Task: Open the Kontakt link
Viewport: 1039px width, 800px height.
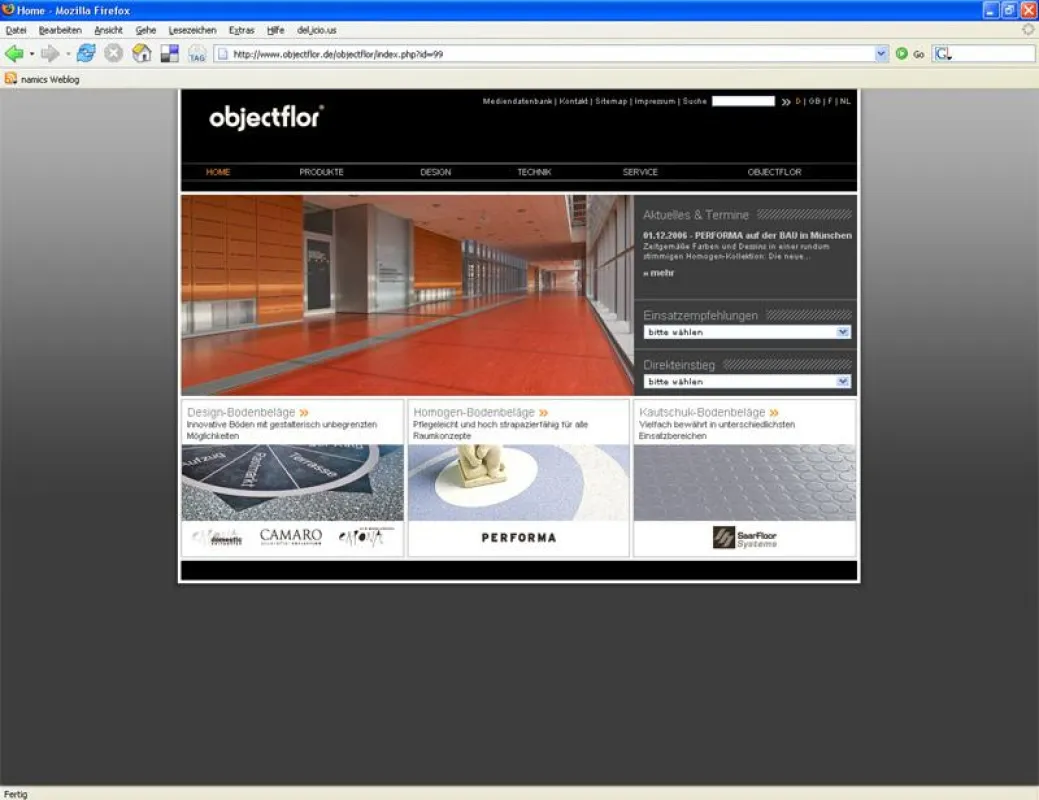Action: [x=573, y=101]
